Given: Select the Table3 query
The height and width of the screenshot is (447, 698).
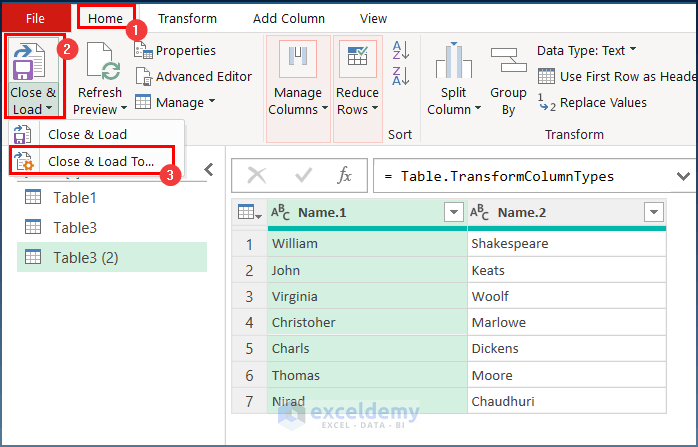Looking at the screenshot, I should pyautogui.click(x=112, y=228).
